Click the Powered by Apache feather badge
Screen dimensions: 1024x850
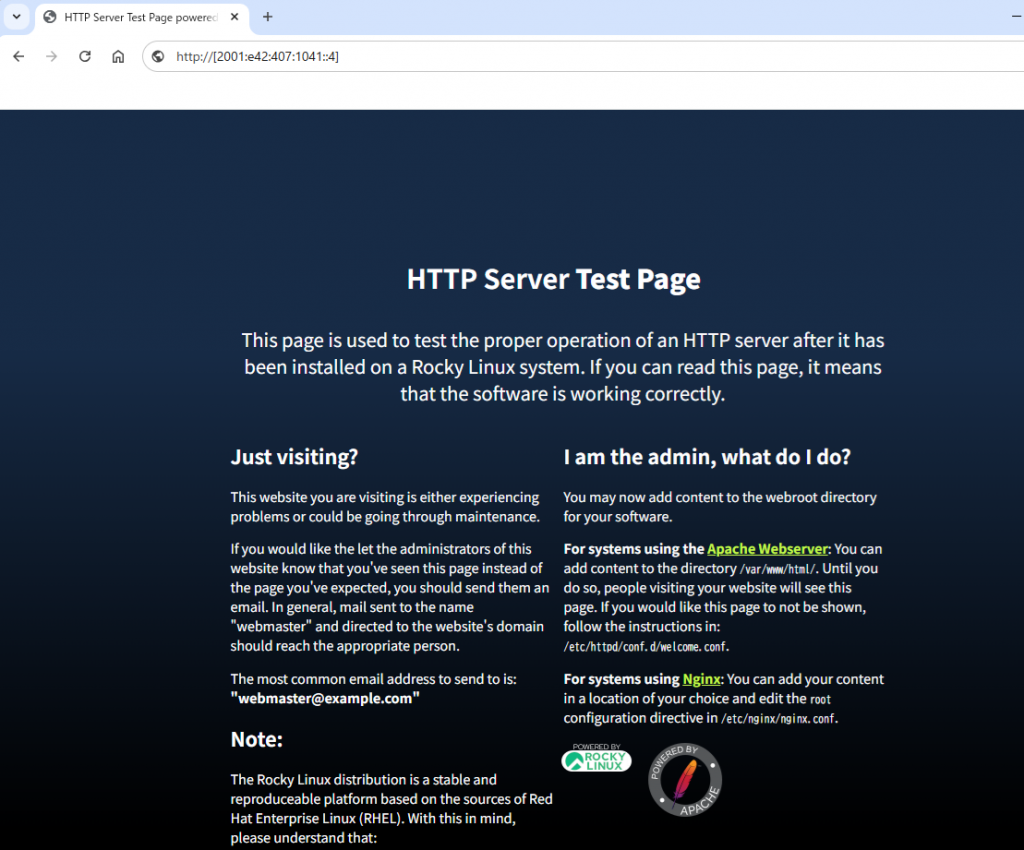point(684,780)
